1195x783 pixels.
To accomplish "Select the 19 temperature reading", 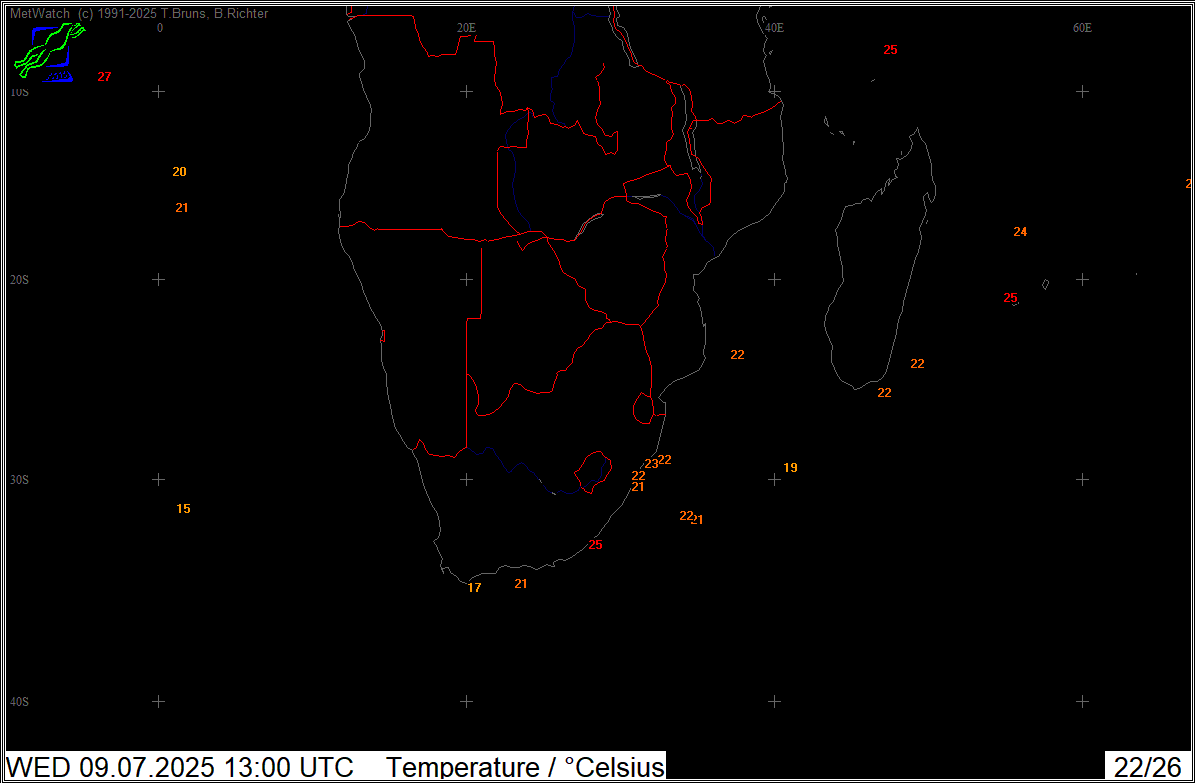I will point(790,467).
